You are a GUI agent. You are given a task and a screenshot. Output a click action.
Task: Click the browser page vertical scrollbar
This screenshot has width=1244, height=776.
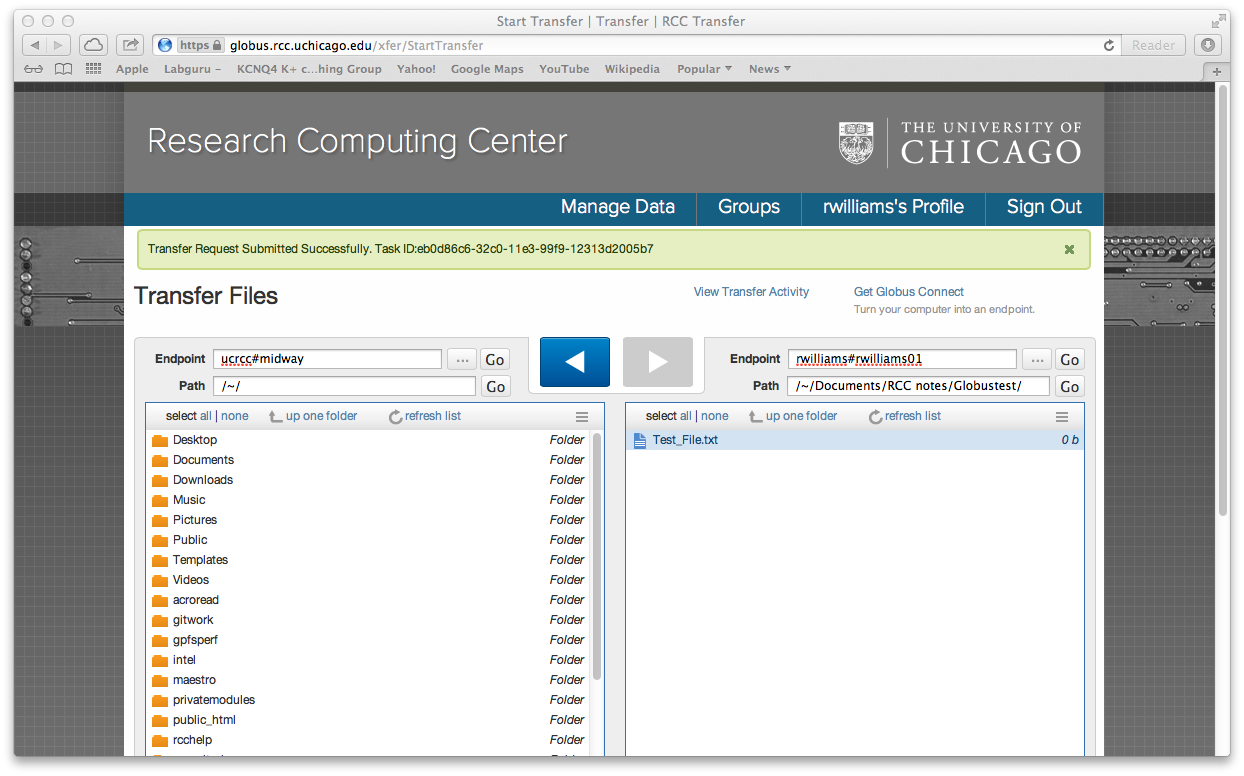[x=1223, y=300]
